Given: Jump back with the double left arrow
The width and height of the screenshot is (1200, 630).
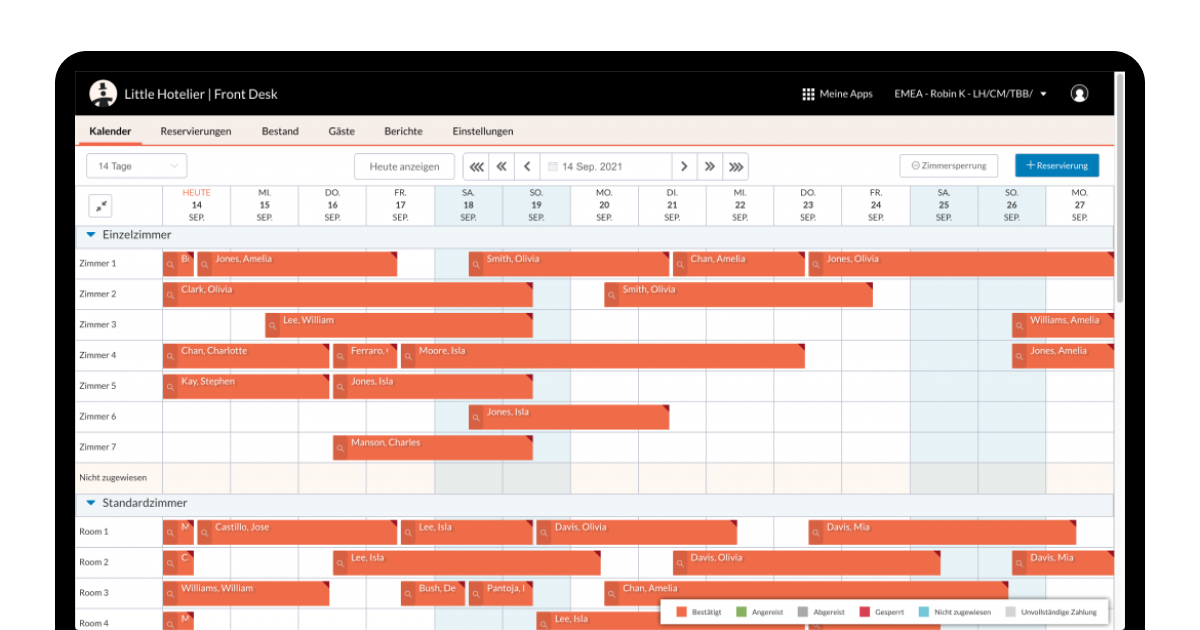Looking at the screenshot, I should [x=502, y=167].
